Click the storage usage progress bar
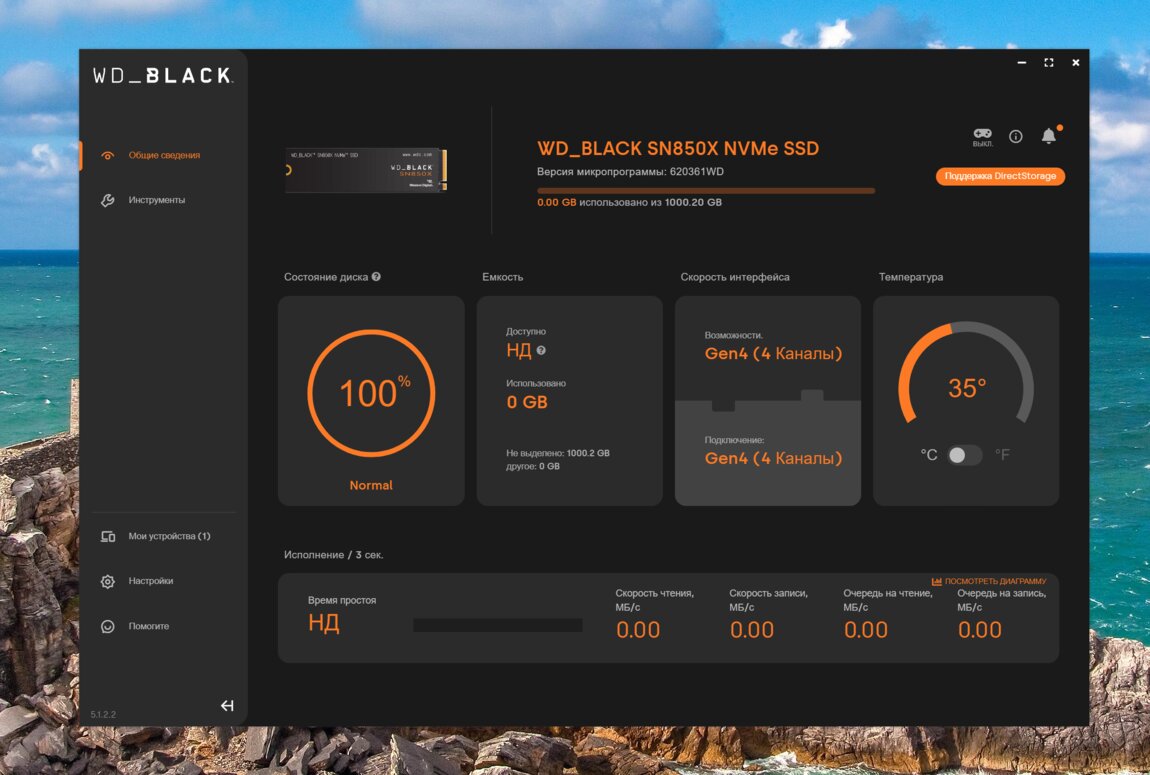The height and width of the screenshot is (775, 1150). click(x=705, y=190)
